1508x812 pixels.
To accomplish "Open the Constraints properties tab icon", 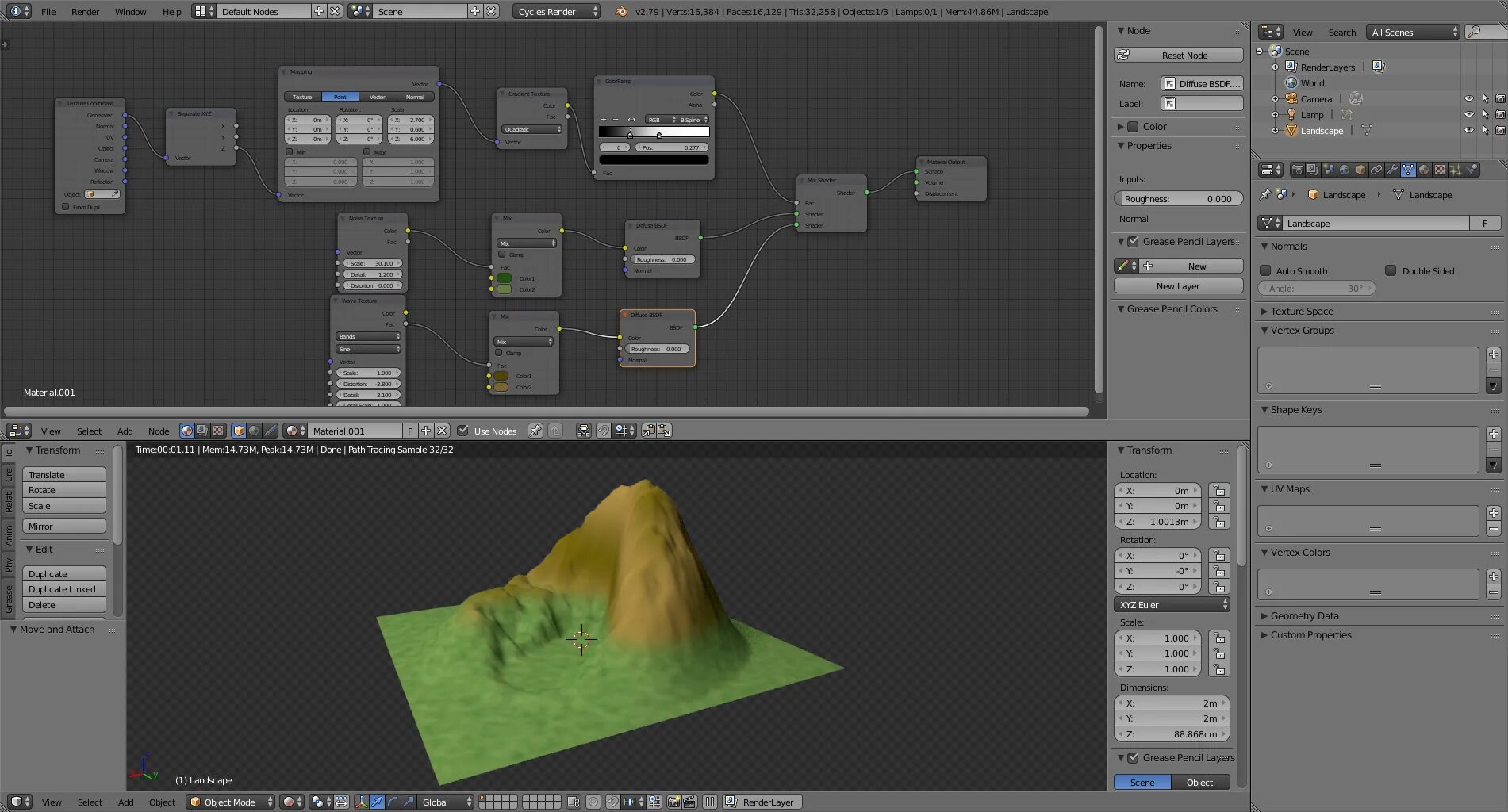I will [x=1376, y=170].
